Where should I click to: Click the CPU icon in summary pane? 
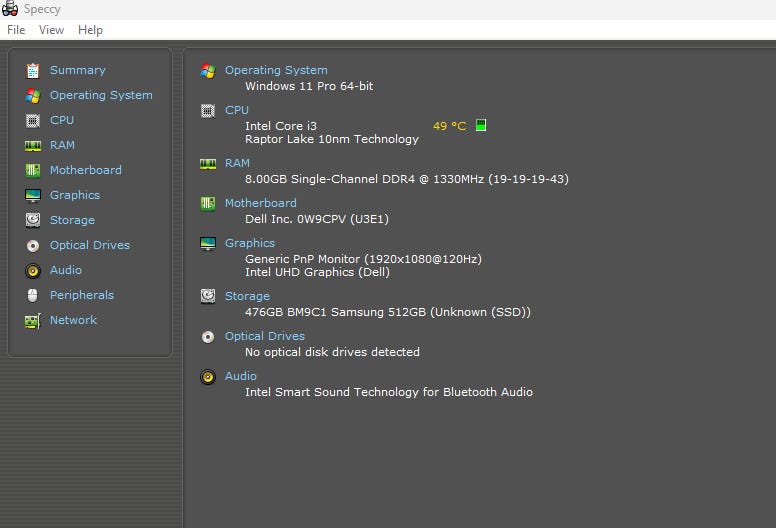(208, 111)
